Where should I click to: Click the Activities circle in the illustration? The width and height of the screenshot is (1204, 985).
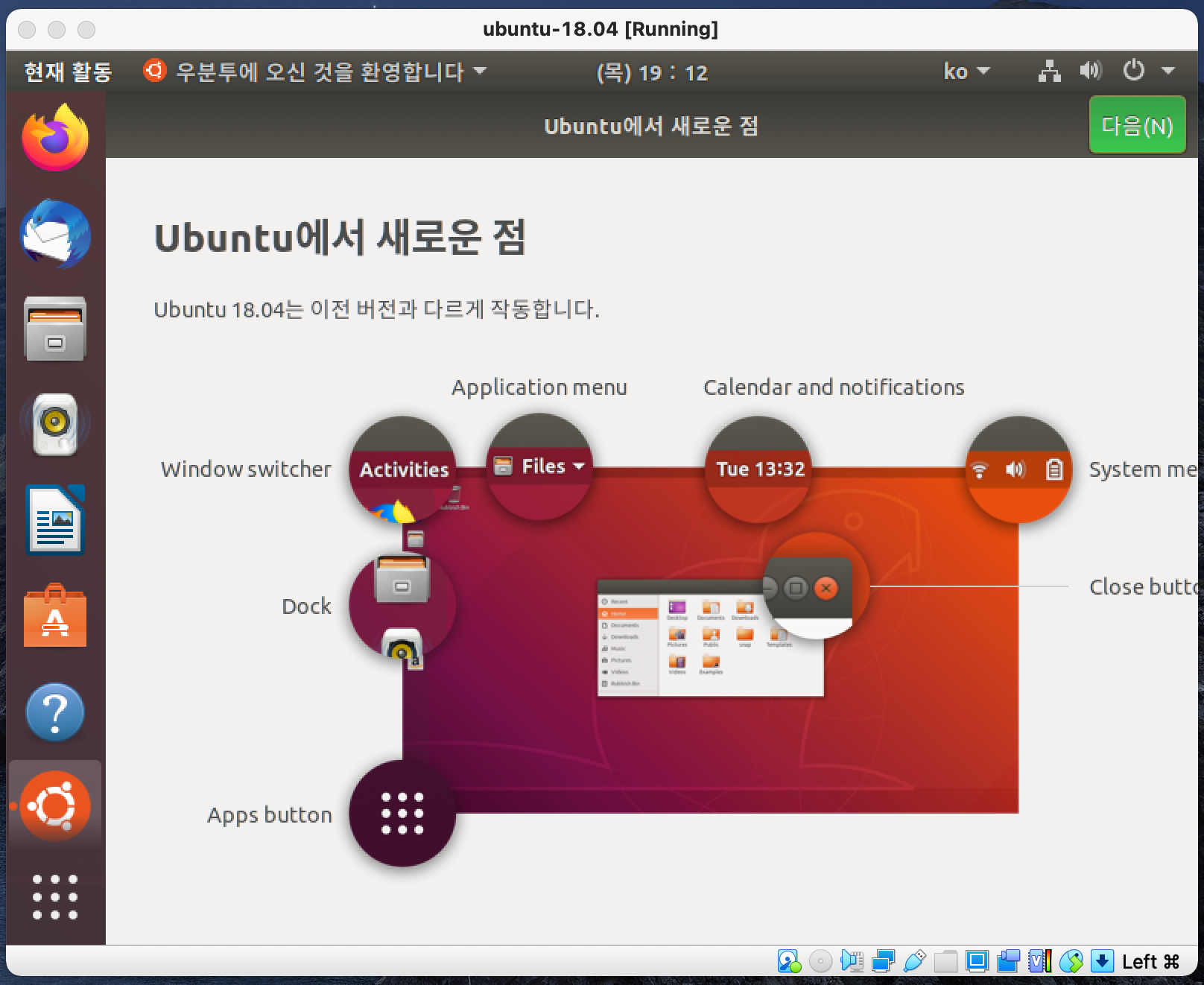coord(402,469)
